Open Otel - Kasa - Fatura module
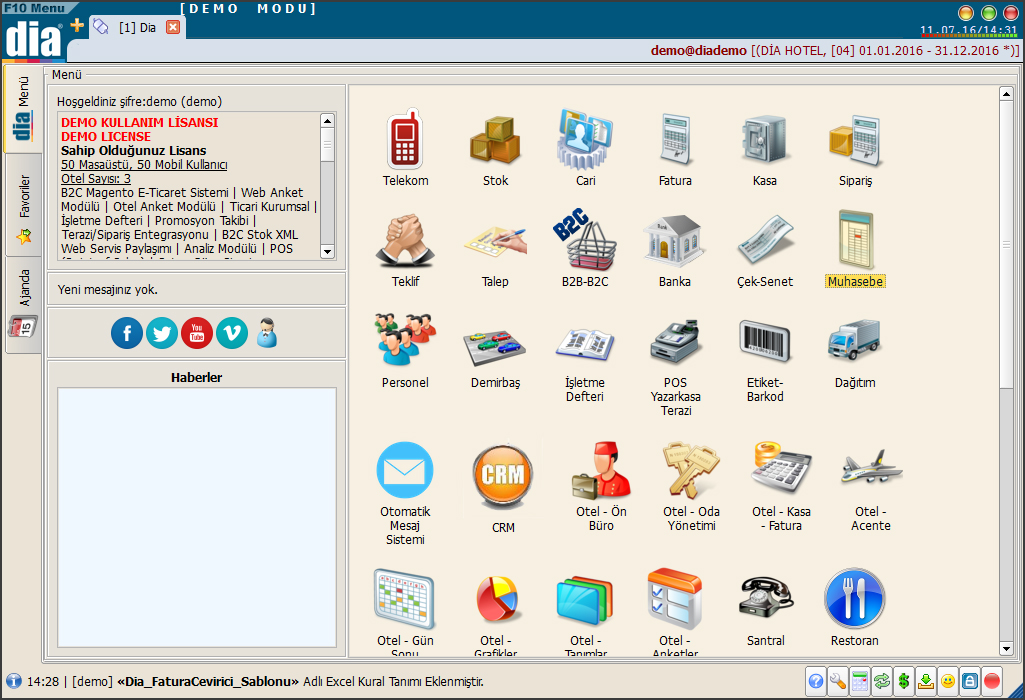The height and width of the screenshot is (700, 1025). (781, 487)
